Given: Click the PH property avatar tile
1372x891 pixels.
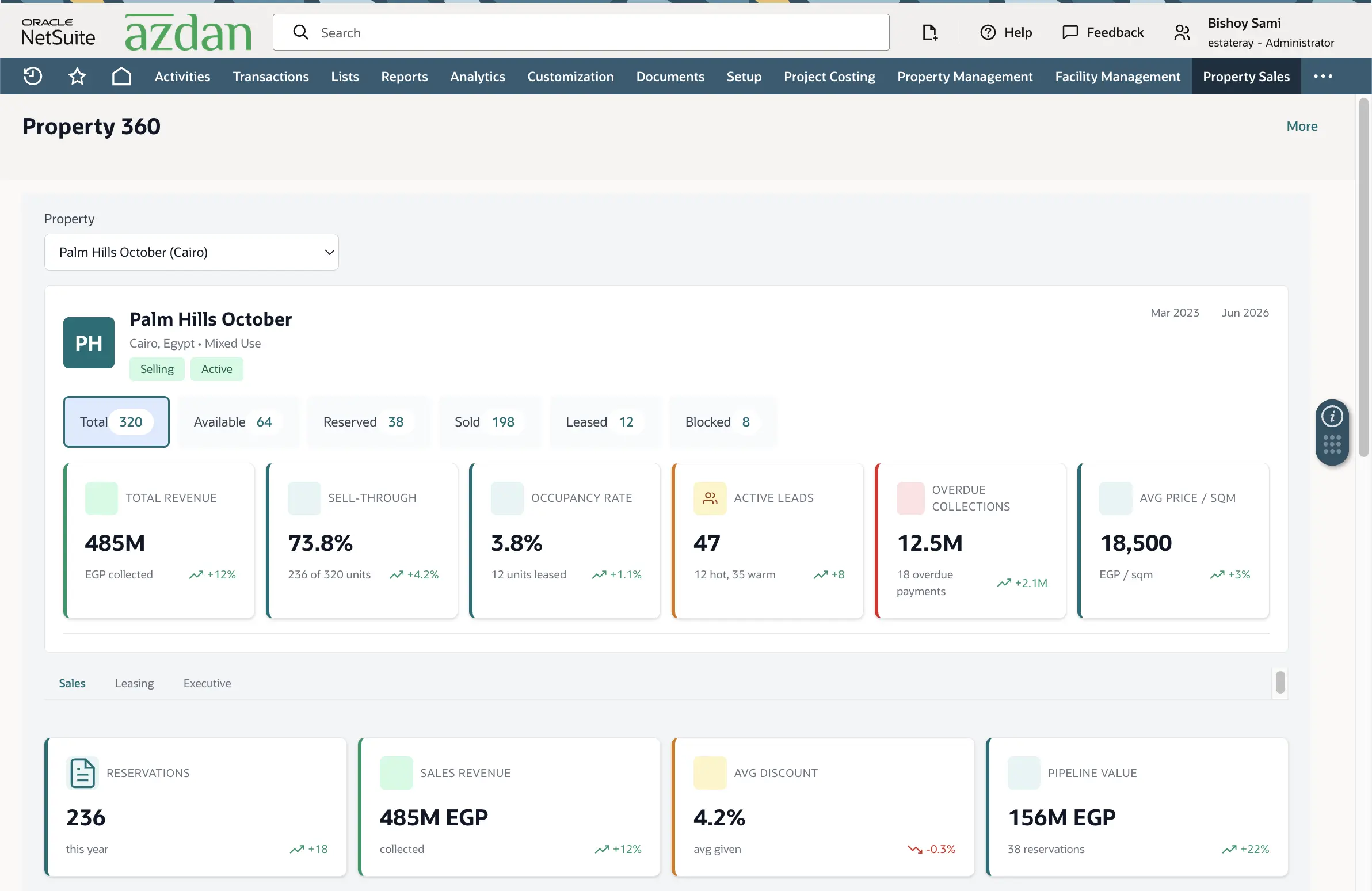Looking at the screenshot, I should click(89, 342).
